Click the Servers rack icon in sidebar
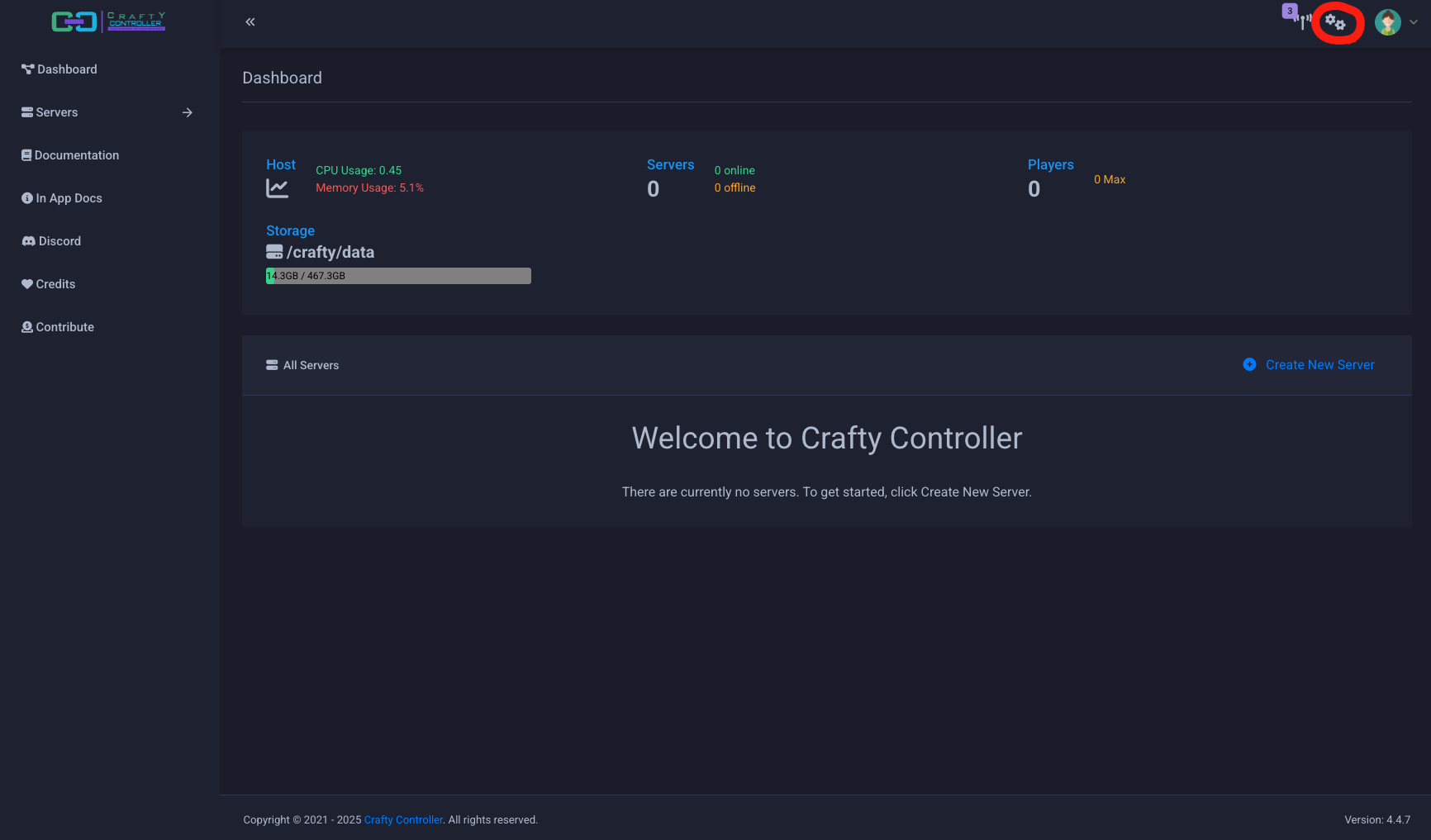The image size is (1431, 840). (x=27, y=112)
